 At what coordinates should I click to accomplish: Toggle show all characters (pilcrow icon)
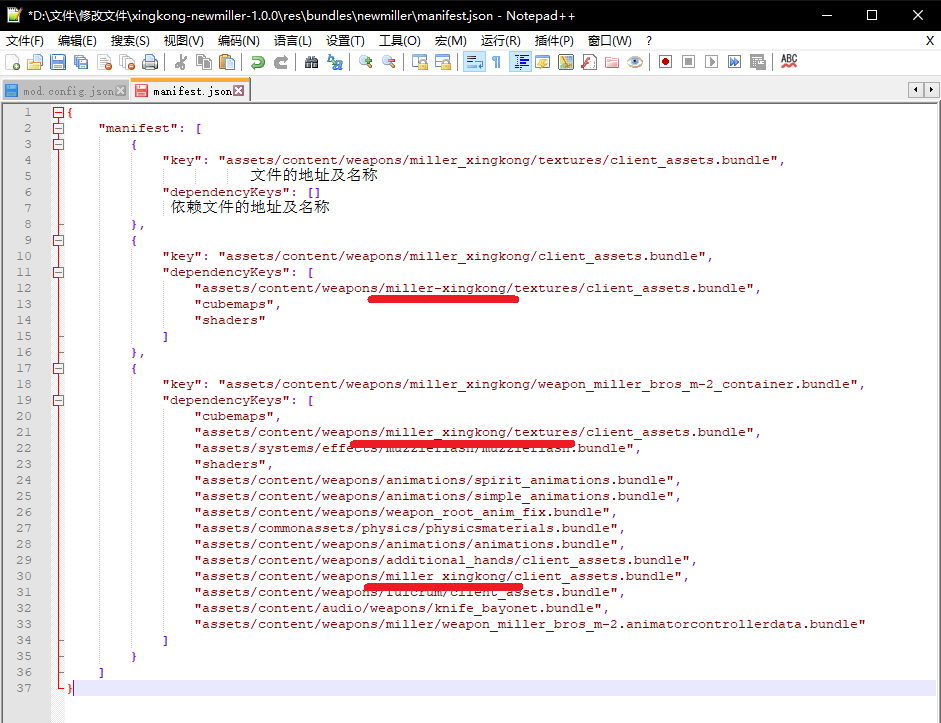point(497,62)
